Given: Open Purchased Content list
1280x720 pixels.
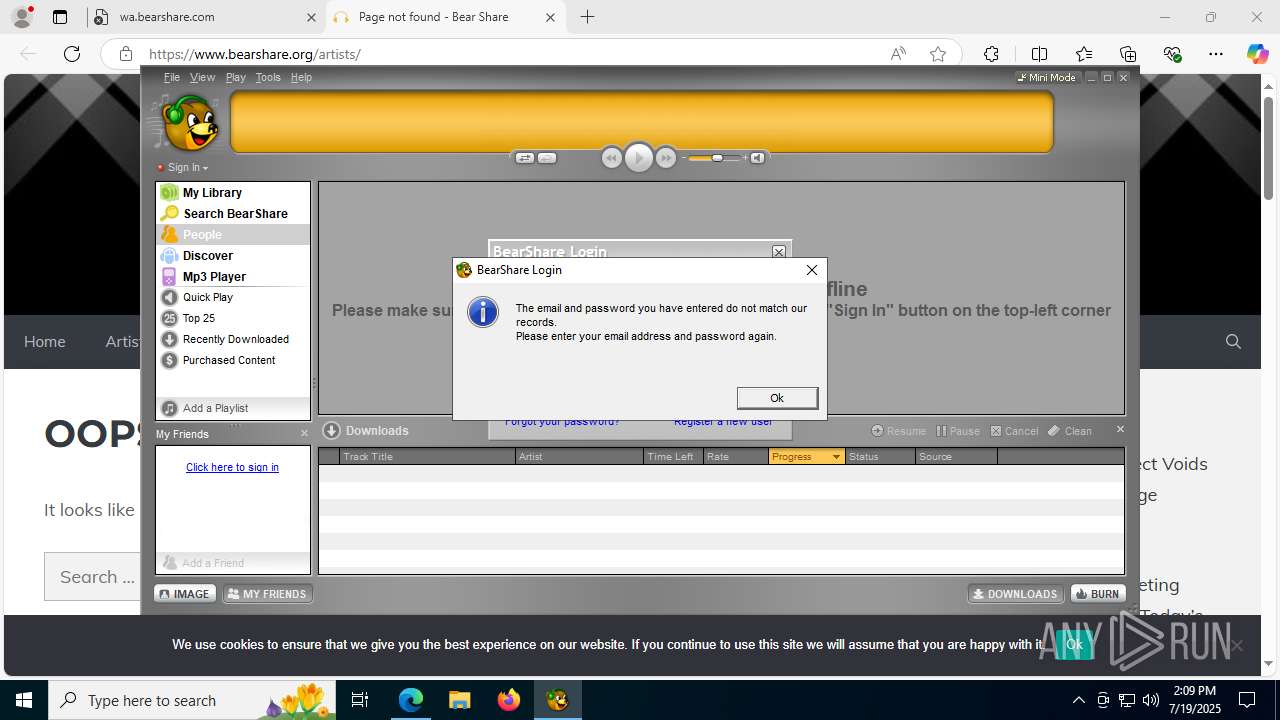Looking at the screenshot, I should [x=233, y=360].
